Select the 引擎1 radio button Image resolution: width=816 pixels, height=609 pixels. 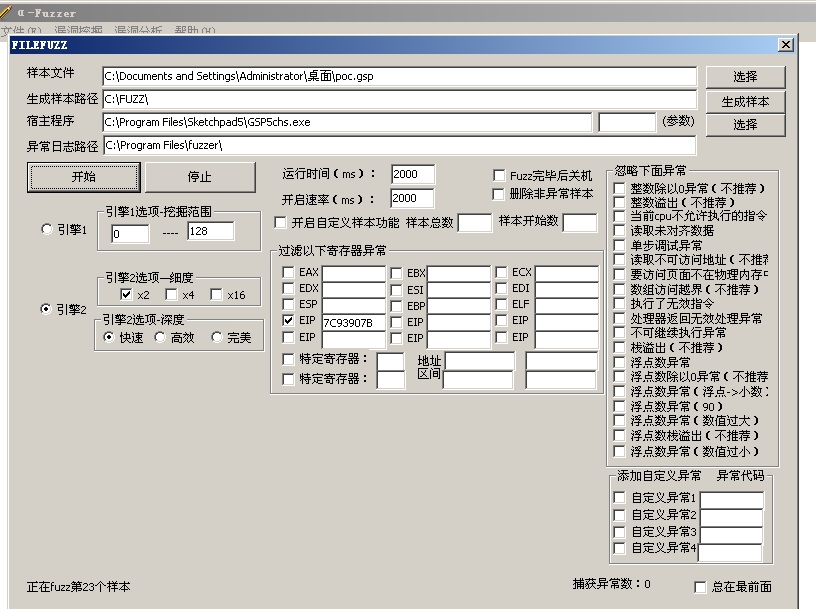47,230
